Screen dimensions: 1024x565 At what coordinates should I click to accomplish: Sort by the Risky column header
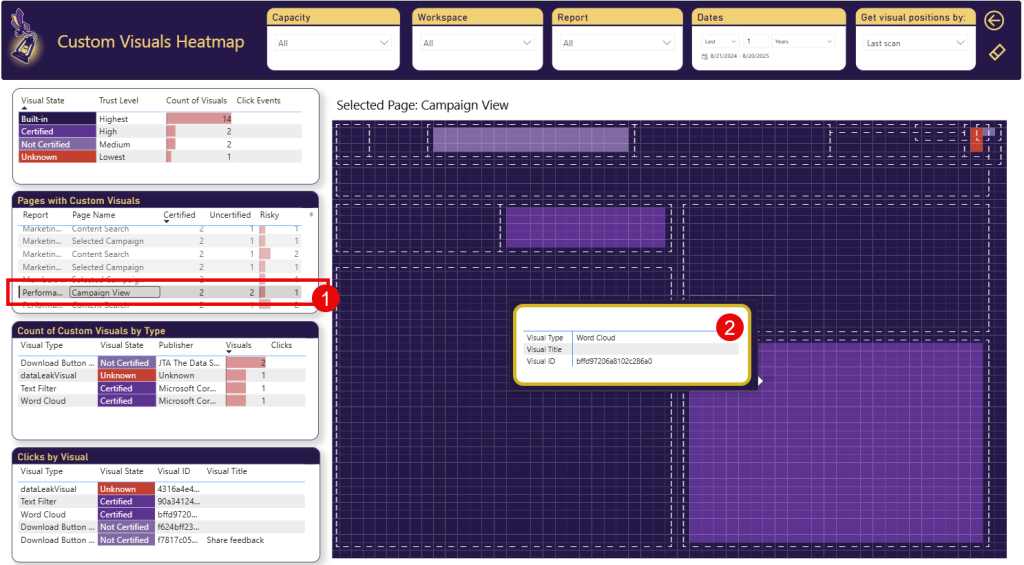tap(270, 215)
